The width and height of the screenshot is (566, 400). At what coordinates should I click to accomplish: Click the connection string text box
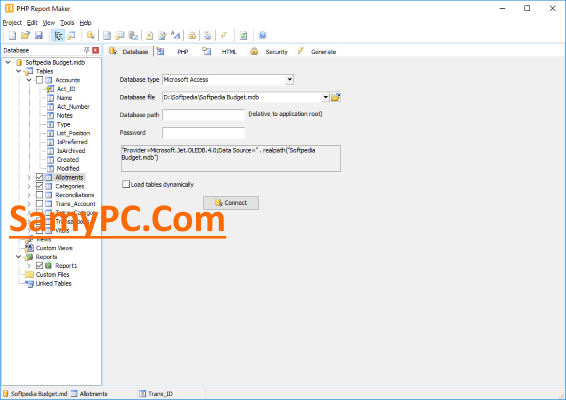(x=231, y=158)
